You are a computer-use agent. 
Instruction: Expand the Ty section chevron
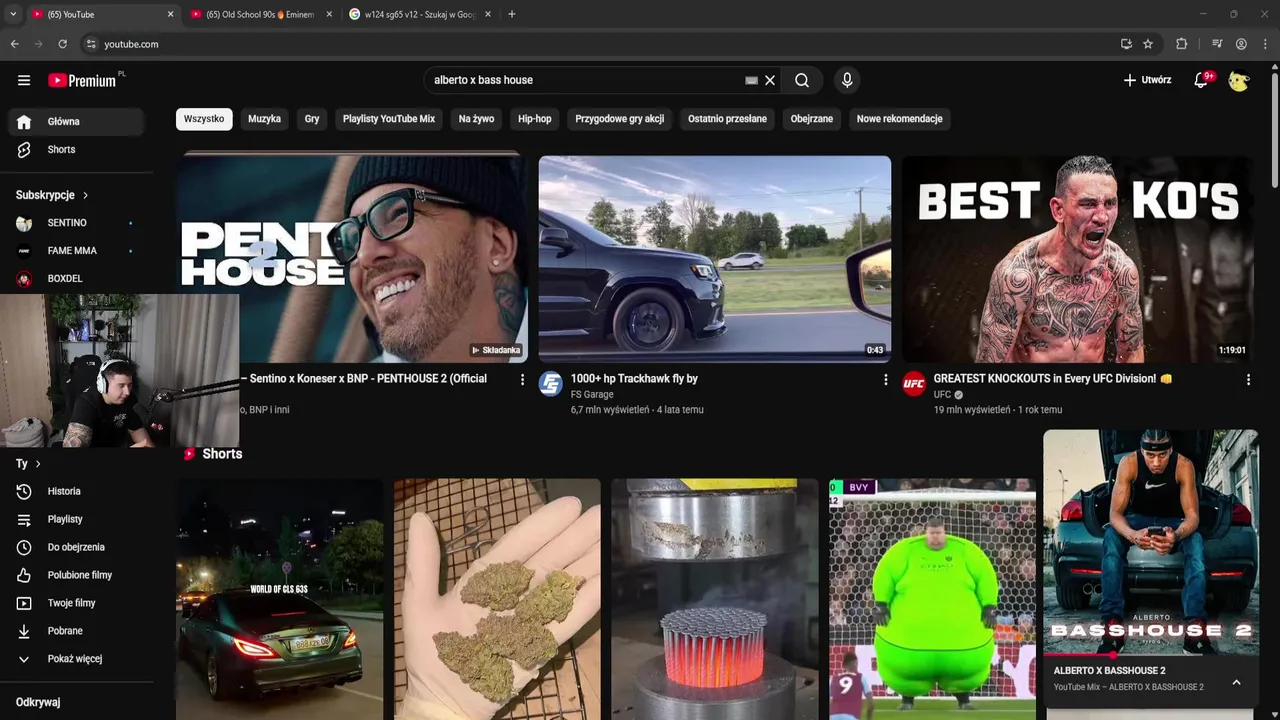38,464
